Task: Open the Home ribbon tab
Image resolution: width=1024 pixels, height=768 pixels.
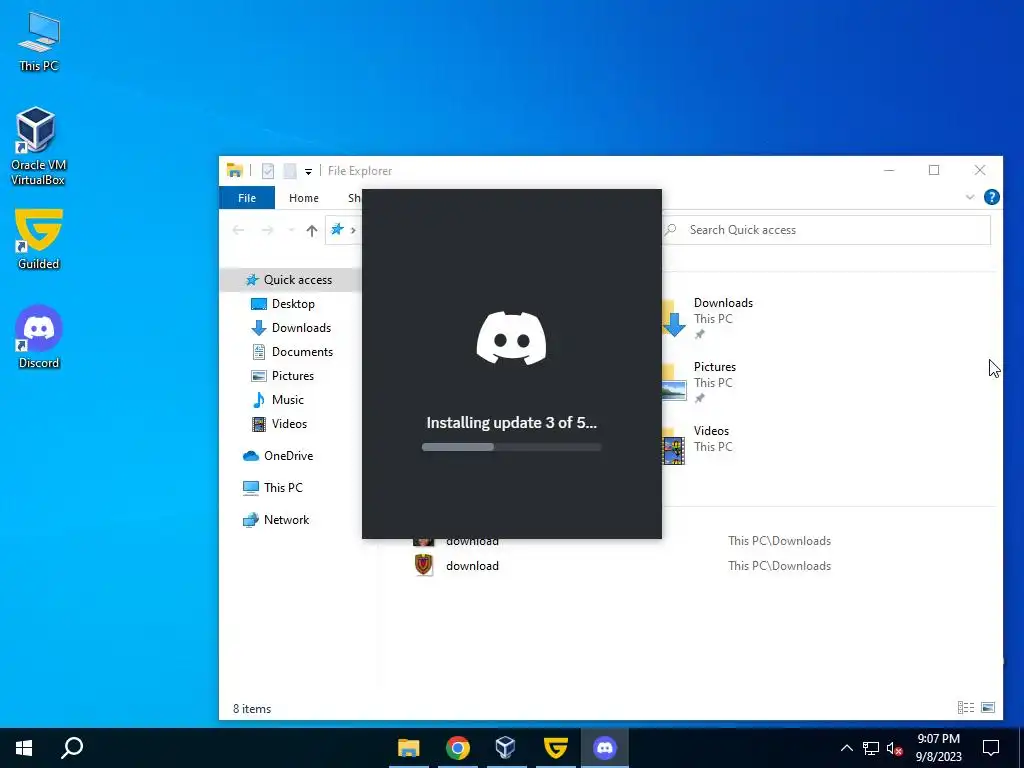Action: point(304,198)
